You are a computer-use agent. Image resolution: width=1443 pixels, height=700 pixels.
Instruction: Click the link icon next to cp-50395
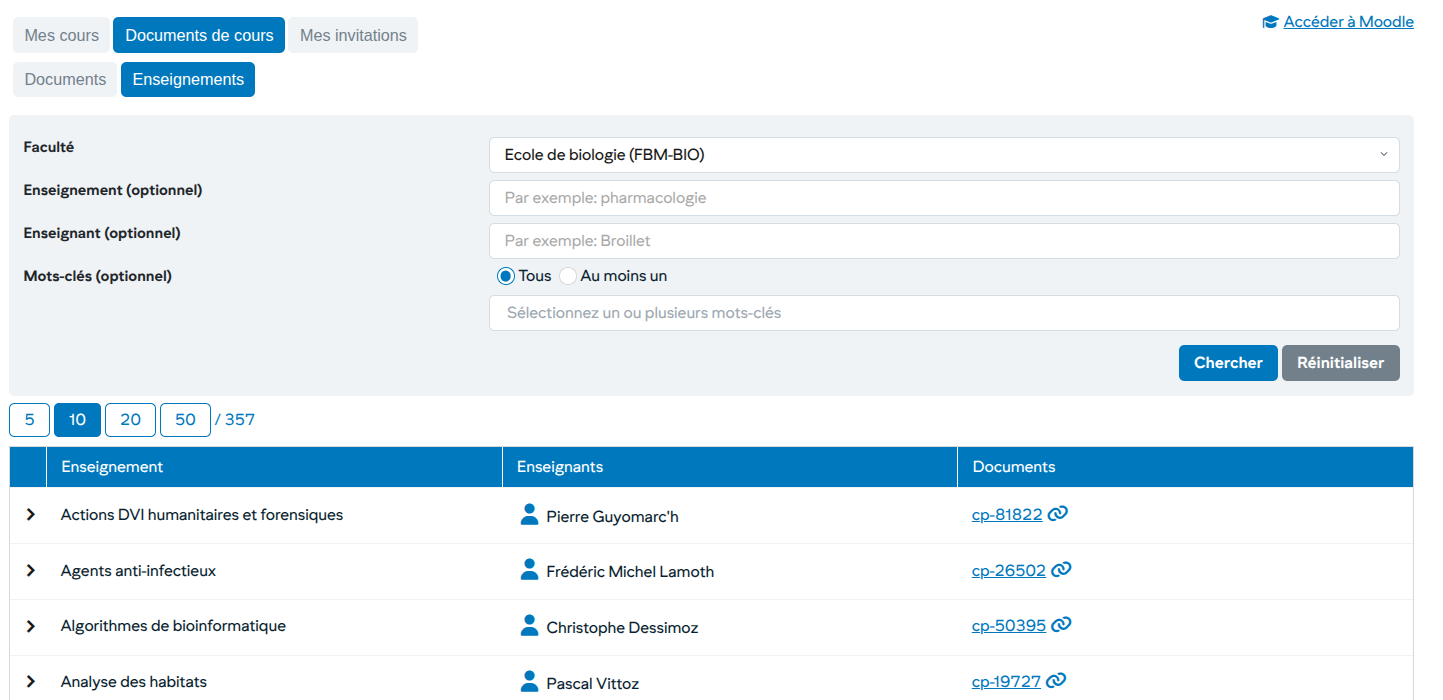coord(1061,625)
